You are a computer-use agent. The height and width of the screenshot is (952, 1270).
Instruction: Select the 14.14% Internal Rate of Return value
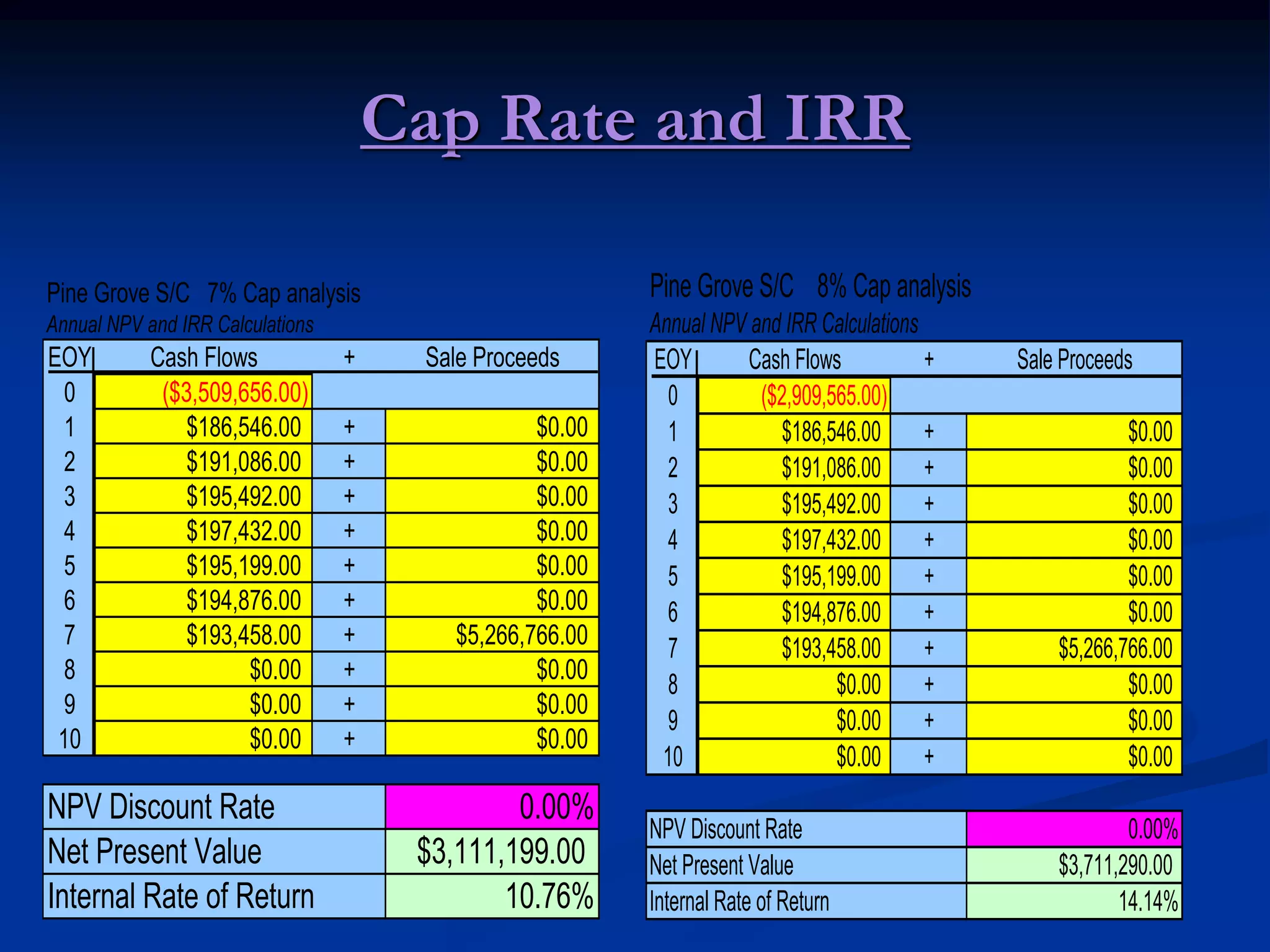click(1074, 901)
